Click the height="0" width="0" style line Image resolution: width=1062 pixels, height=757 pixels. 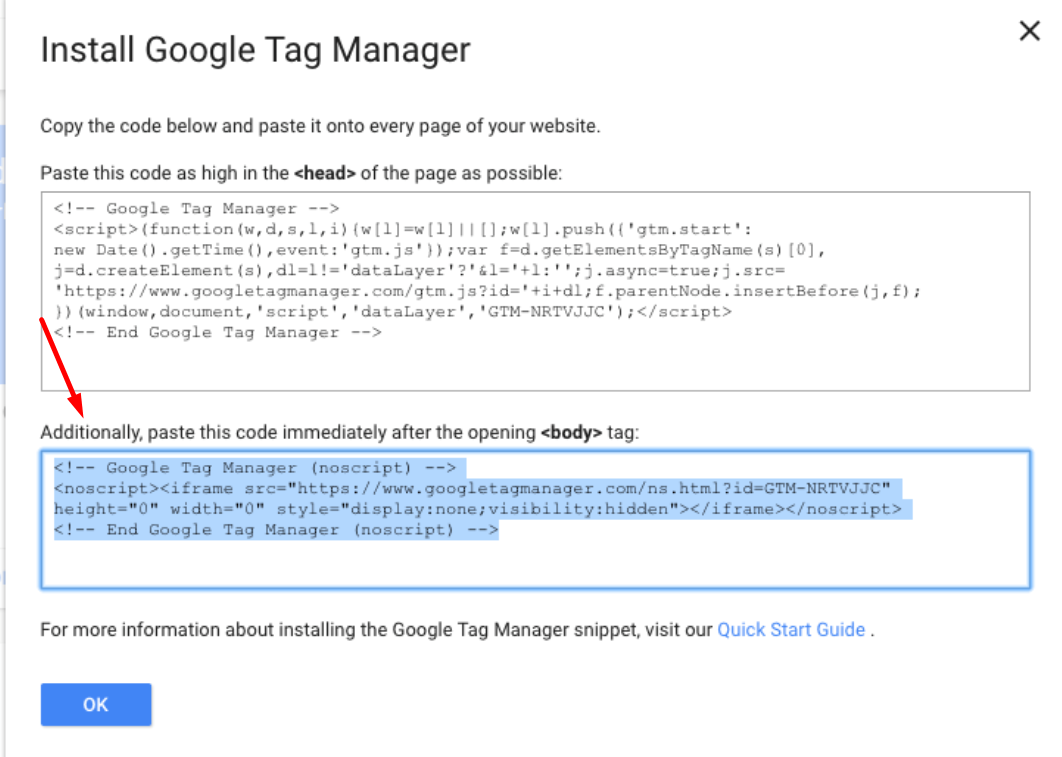point(477,509)
